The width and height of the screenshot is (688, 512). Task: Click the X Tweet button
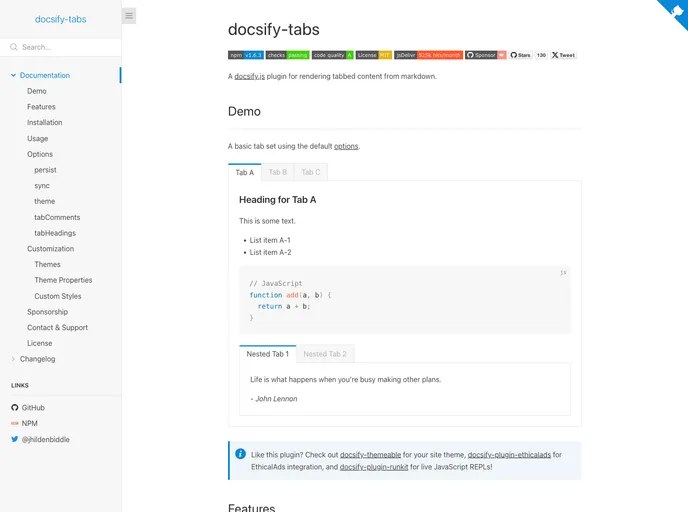[x=563, y=55]
